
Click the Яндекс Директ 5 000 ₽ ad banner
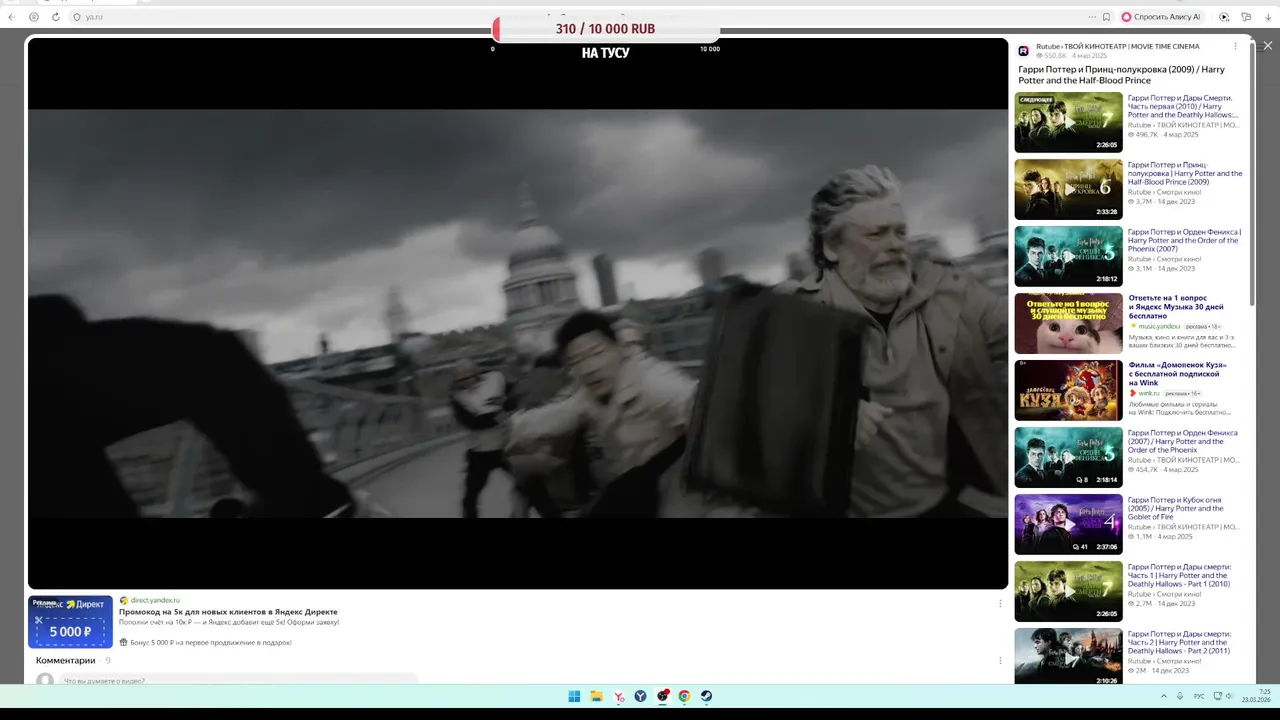pos(70,622)
